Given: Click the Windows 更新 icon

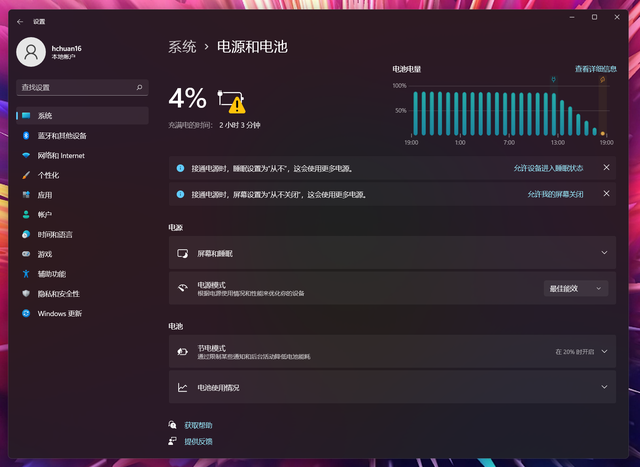Looking at the screenshot, I should coord(26,314).
